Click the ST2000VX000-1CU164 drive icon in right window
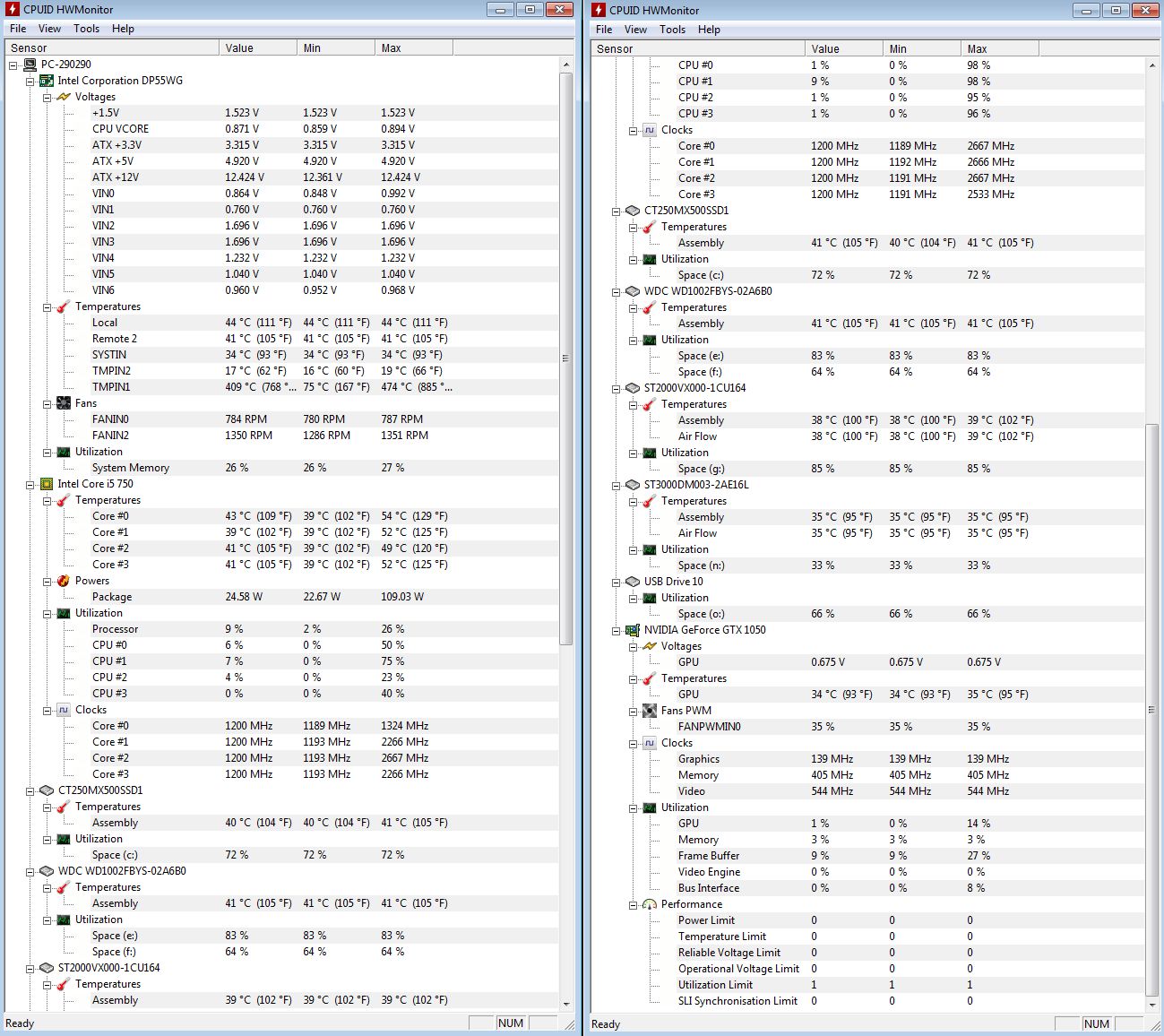This screenshot has width=1164, height=1036. (633, 388)
